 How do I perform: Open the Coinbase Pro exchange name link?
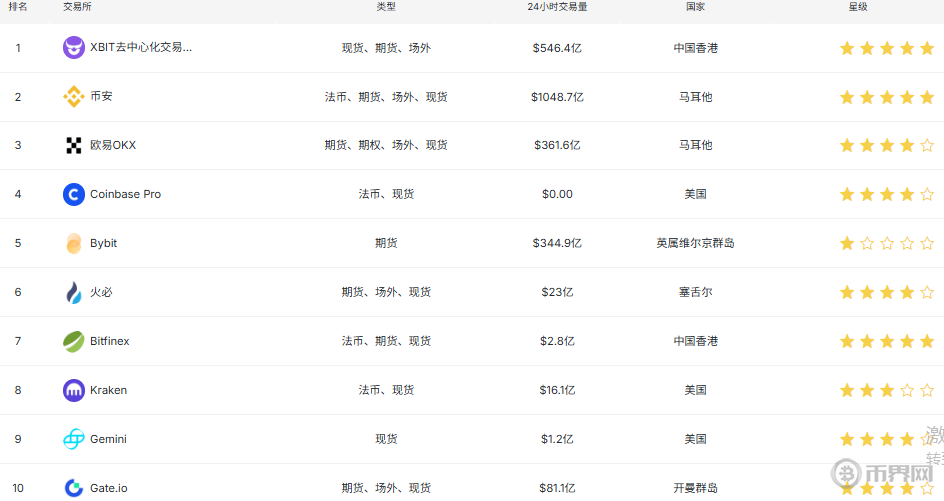coord(125,194)
